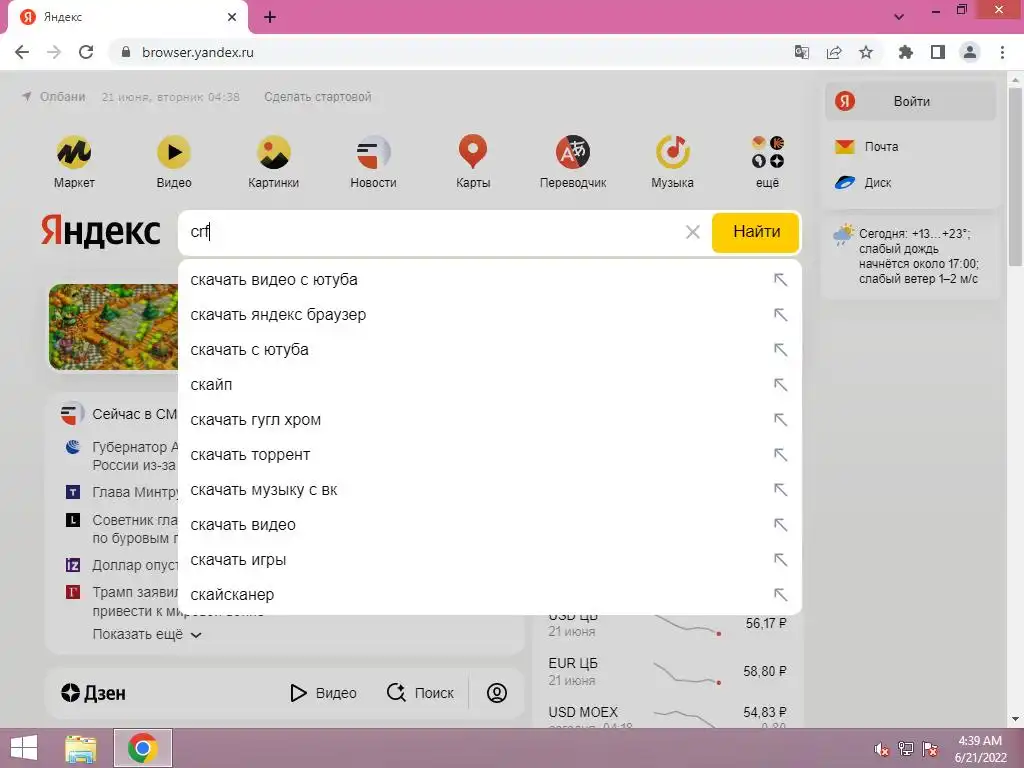Open USD MOEX exchange rate row
The width and height of the screenshot is (1024, 768).
667,714
